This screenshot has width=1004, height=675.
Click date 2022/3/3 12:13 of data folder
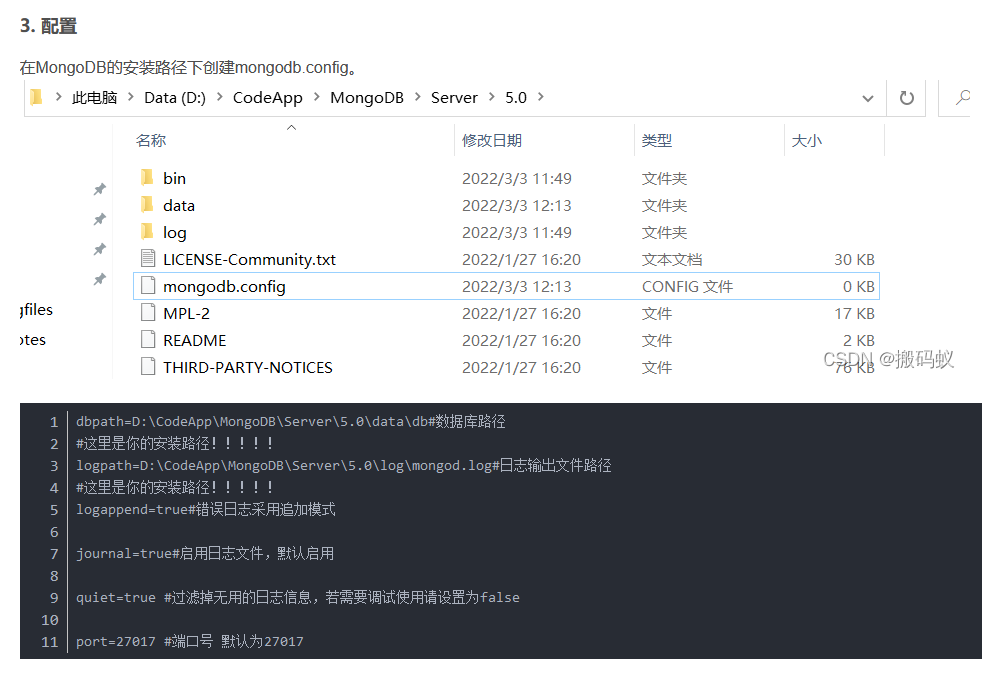(x=517, y=206)
